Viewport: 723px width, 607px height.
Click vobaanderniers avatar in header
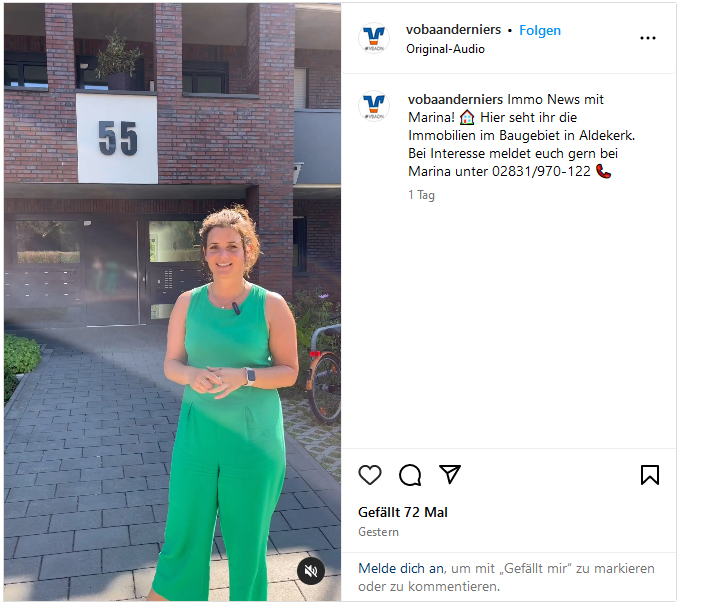(x=374, y=38)
